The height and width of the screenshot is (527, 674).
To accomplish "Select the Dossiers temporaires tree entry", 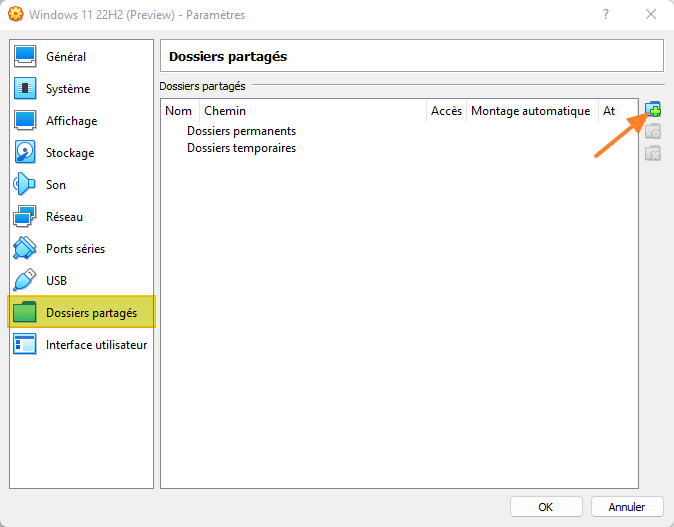I will tap(241, 148).
